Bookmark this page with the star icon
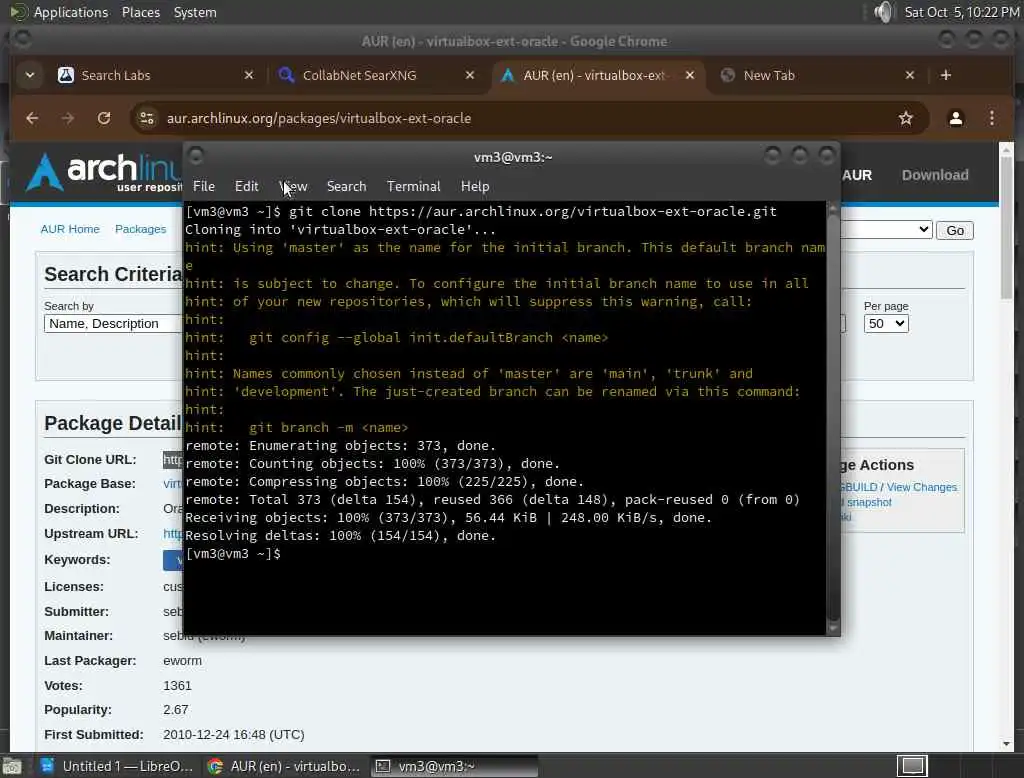 905,118
